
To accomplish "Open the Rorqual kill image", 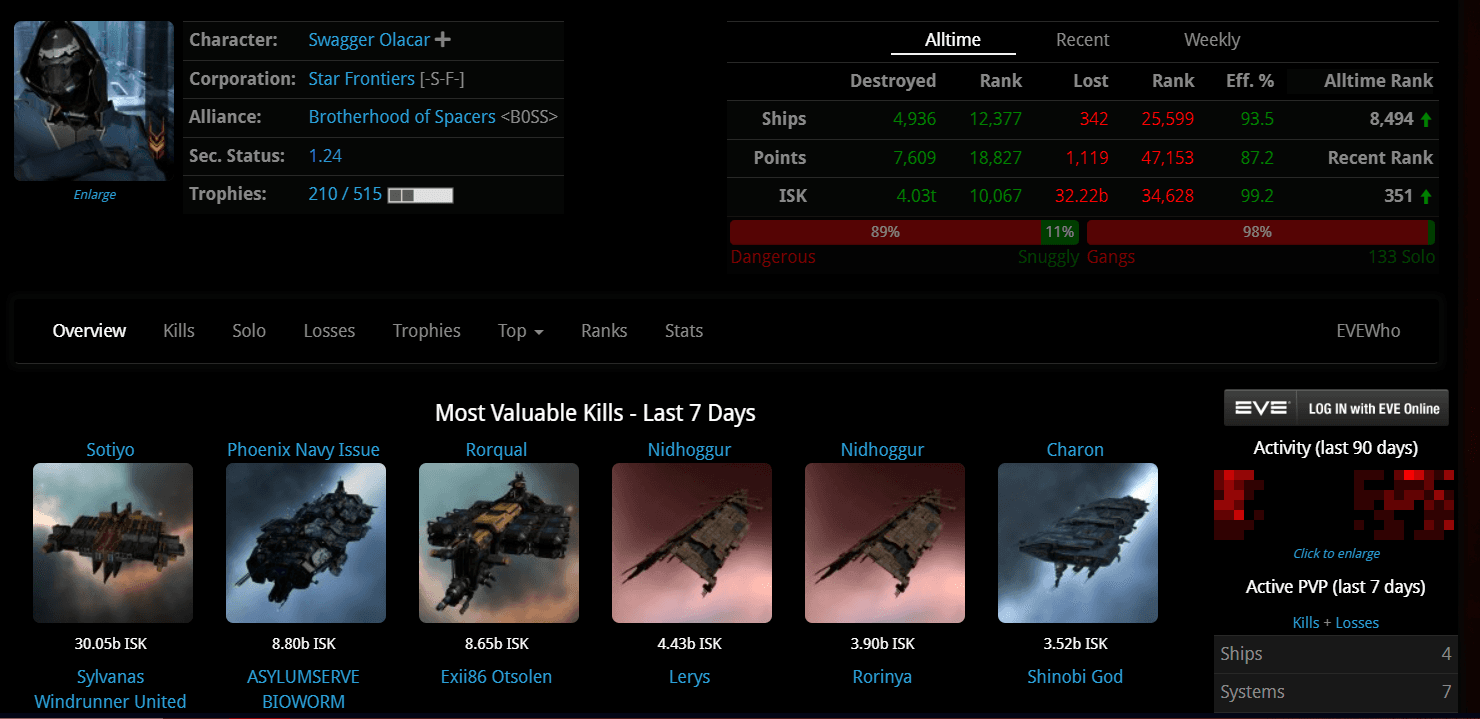I will [x=499, y=543].
